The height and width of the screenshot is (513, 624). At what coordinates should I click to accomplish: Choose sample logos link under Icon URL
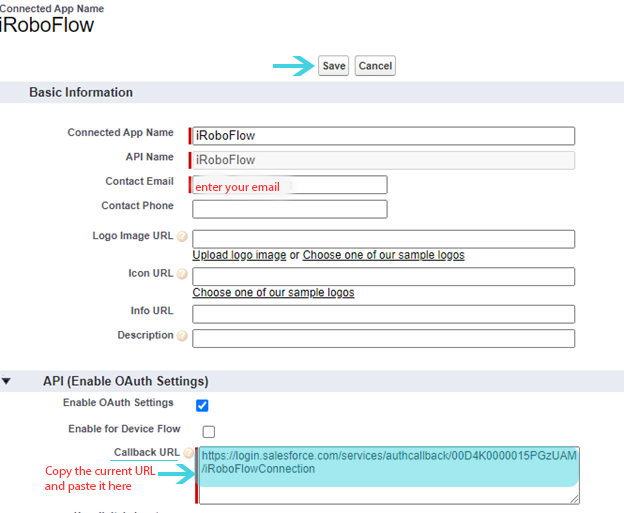(273, 293)
